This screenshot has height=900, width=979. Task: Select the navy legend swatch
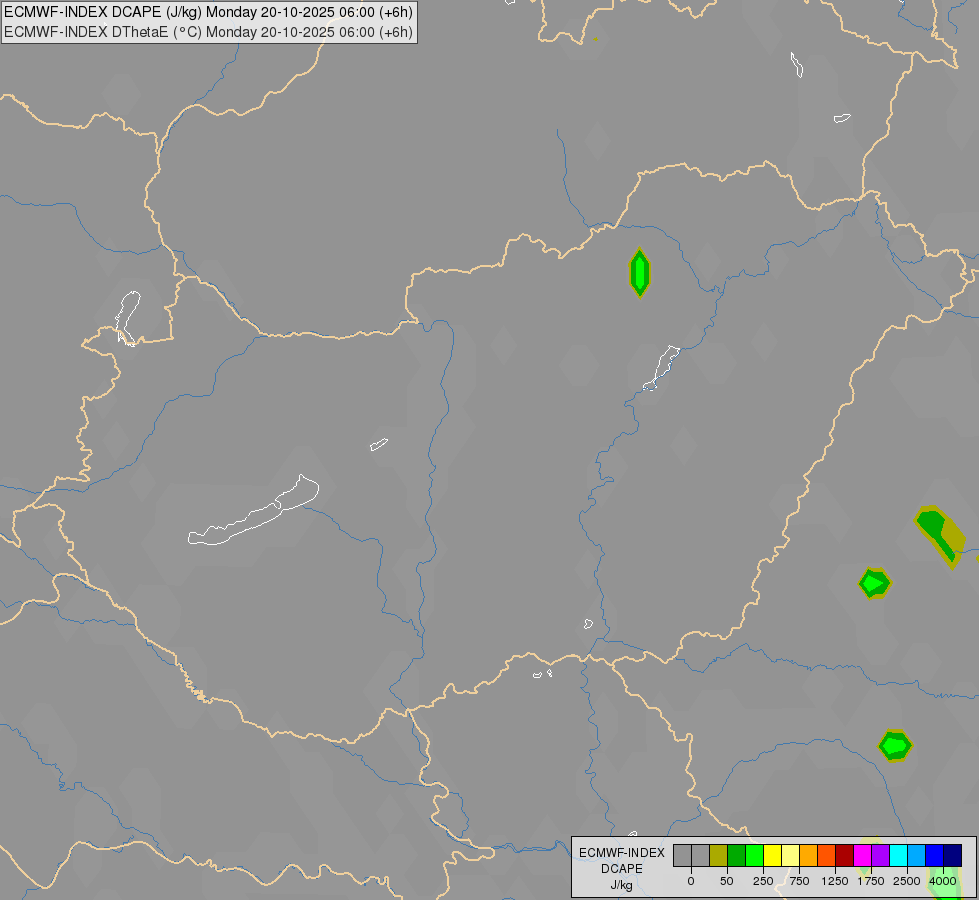[952, 855]
